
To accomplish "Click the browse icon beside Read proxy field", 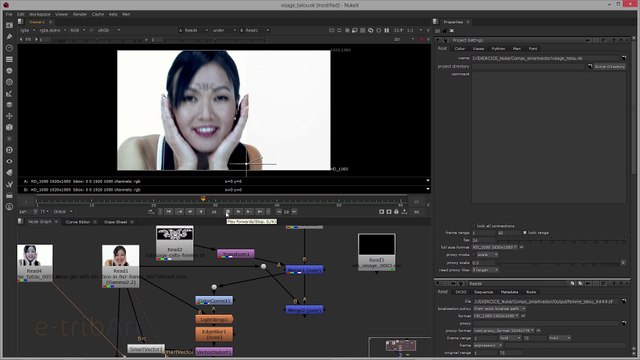I will (x=624, y=323).
